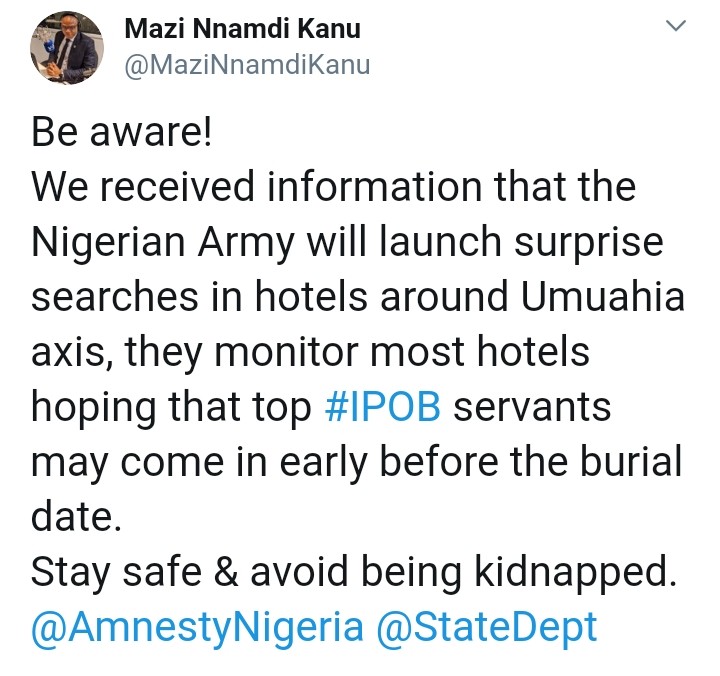
Task: Open the @StateDept mention
Action: 487,627
